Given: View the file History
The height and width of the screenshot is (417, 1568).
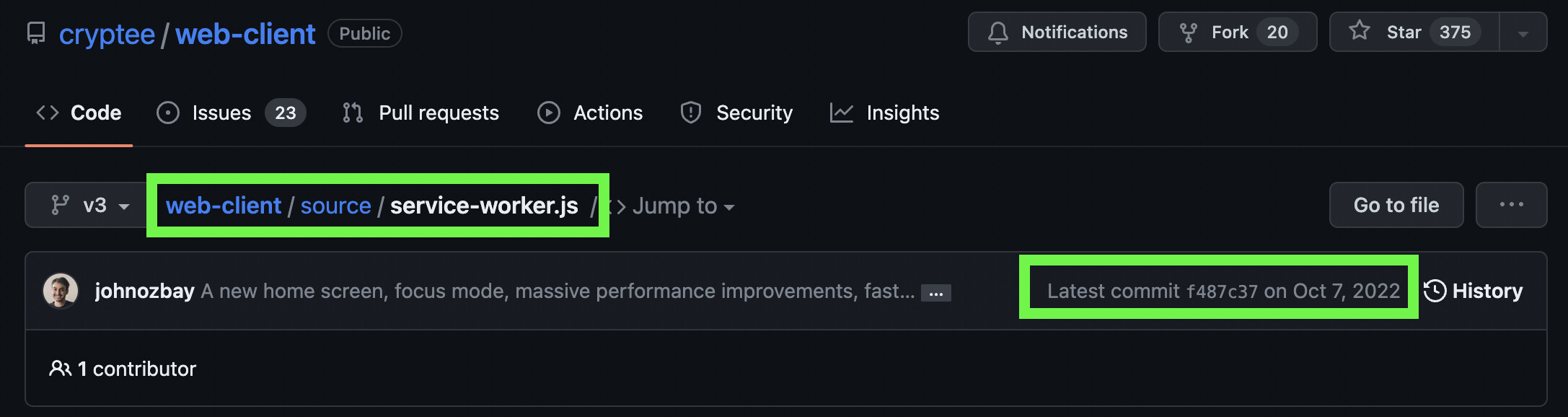Looking at the screenshot, I should click(1474, 291).
